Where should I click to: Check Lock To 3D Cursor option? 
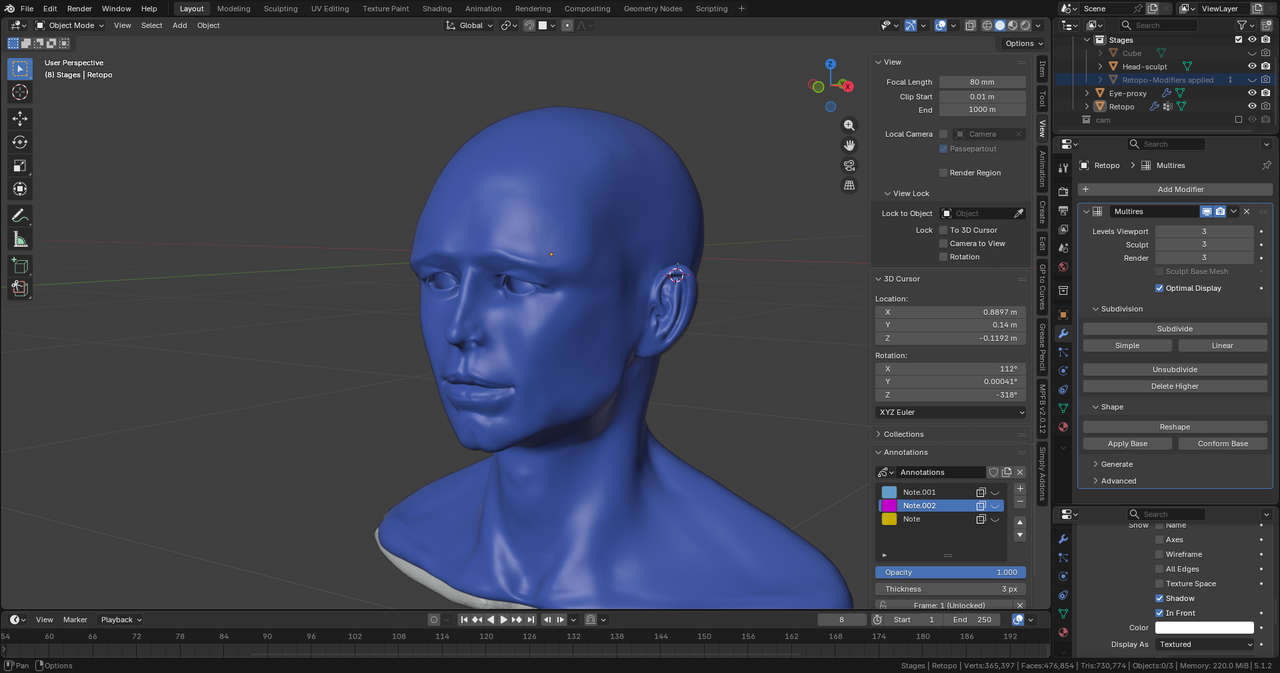(x=943, y=230)
